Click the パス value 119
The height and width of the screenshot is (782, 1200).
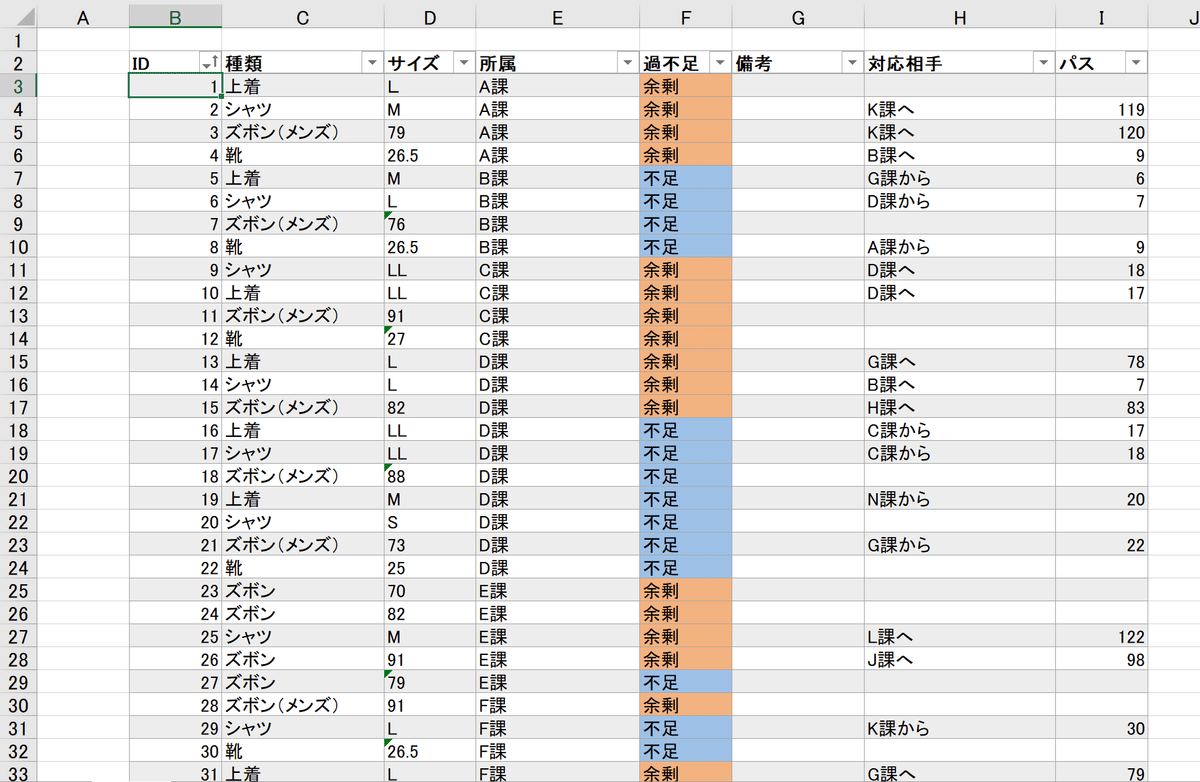[1102, 109]
